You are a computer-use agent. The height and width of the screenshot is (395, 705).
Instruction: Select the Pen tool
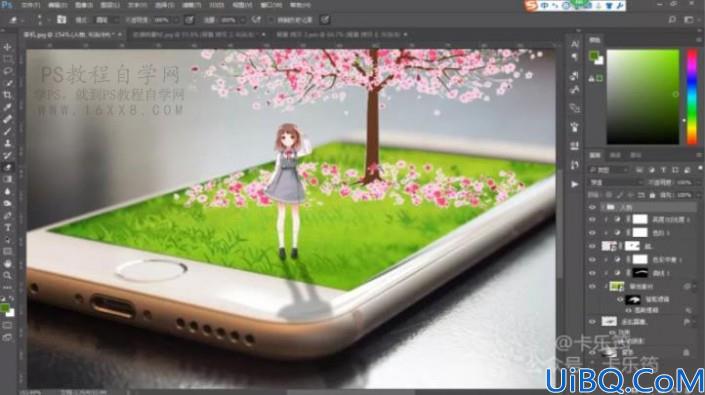coord(8,216)
